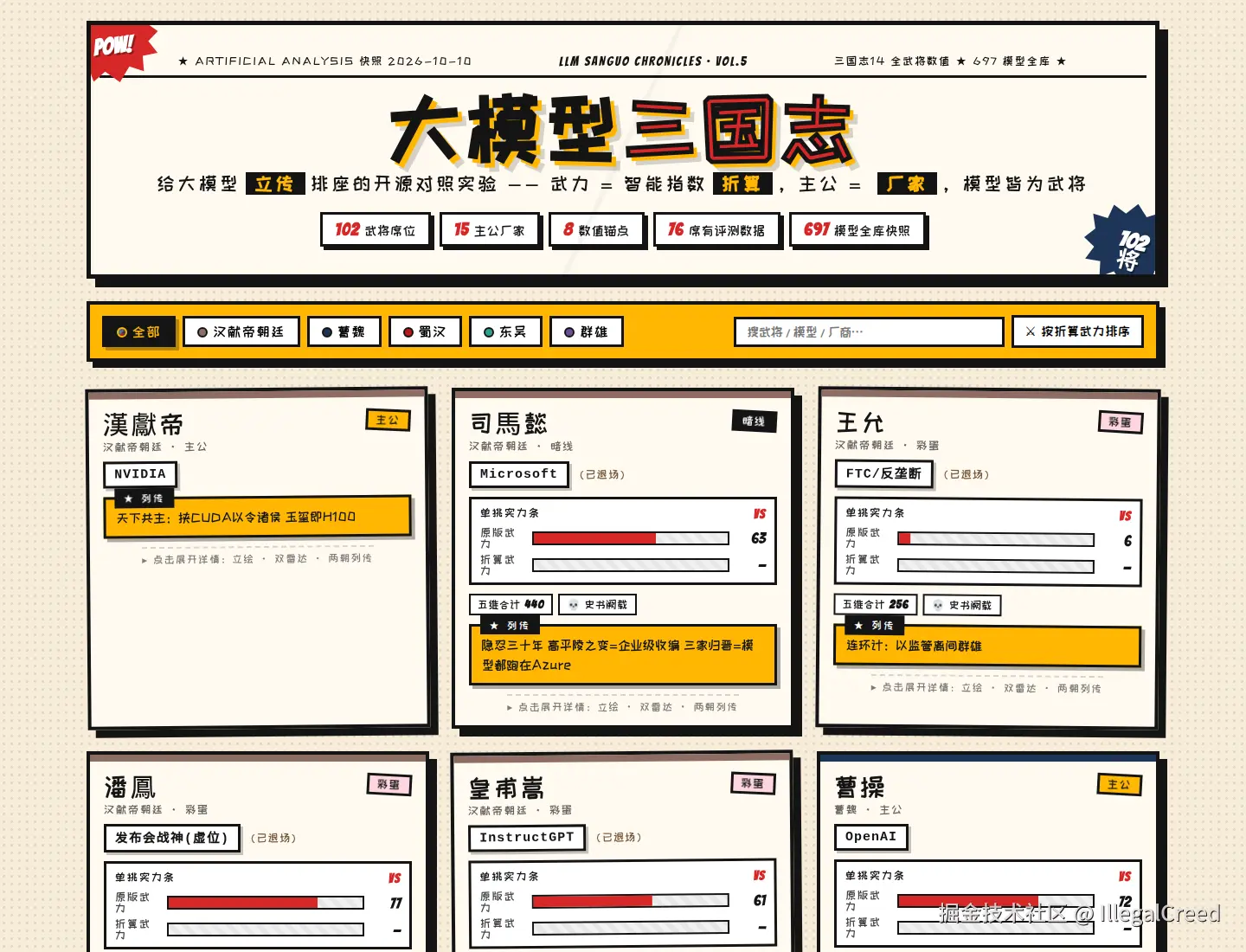Click the VS icon in 潘鳳 card
Screen dimensions: 1246x952
click(x=395, y=878)
